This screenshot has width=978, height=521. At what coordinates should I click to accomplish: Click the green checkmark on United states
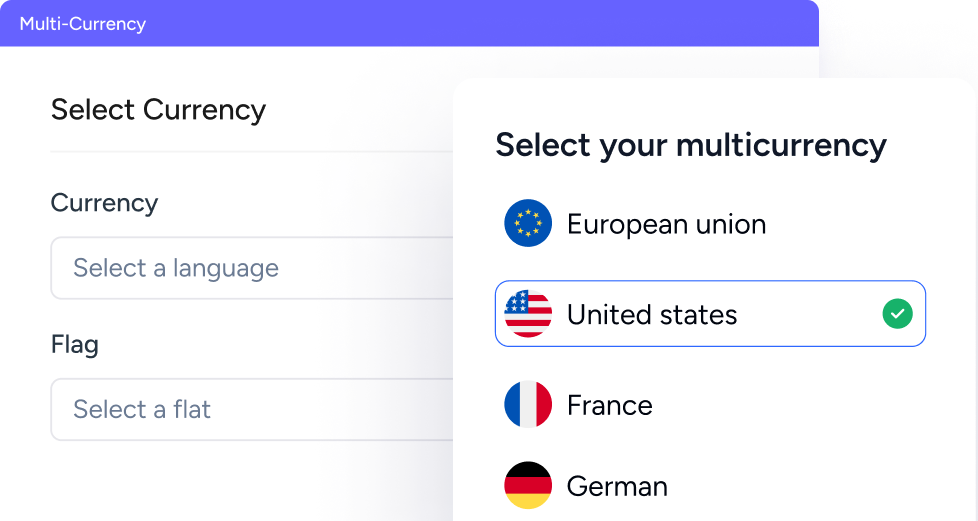coord(897,314)
